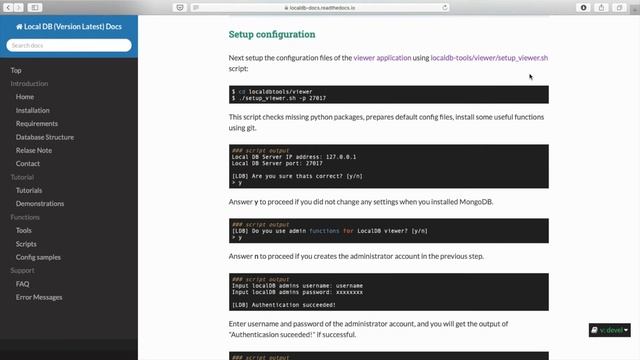The width and height of the screenshot is (640, 360).
Task: Open Relase Note in the sidebar
Action: [x=34, y=150]
